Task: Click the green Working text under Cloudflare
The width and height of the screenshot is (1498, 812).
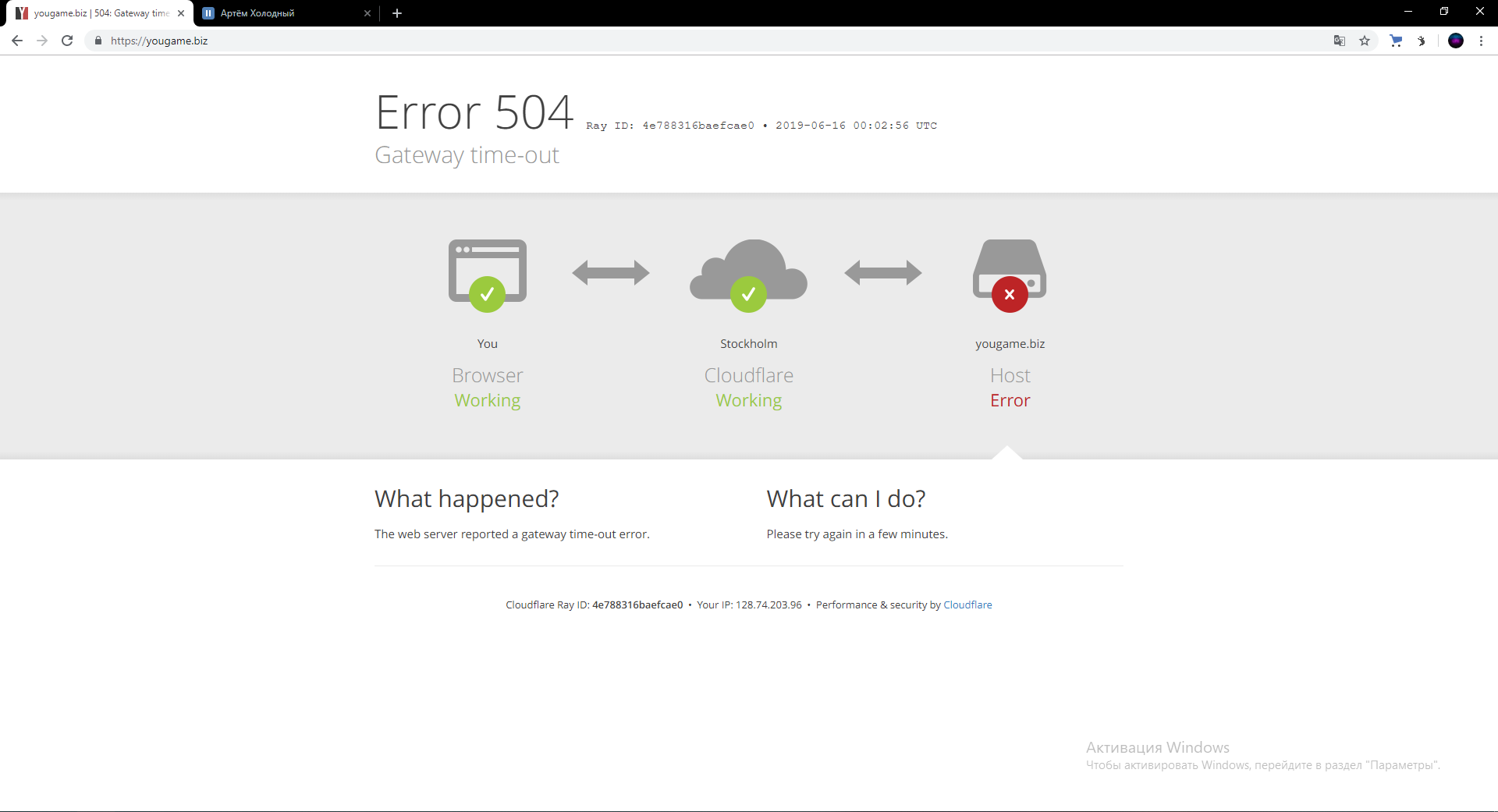Action: click(748, 400)
